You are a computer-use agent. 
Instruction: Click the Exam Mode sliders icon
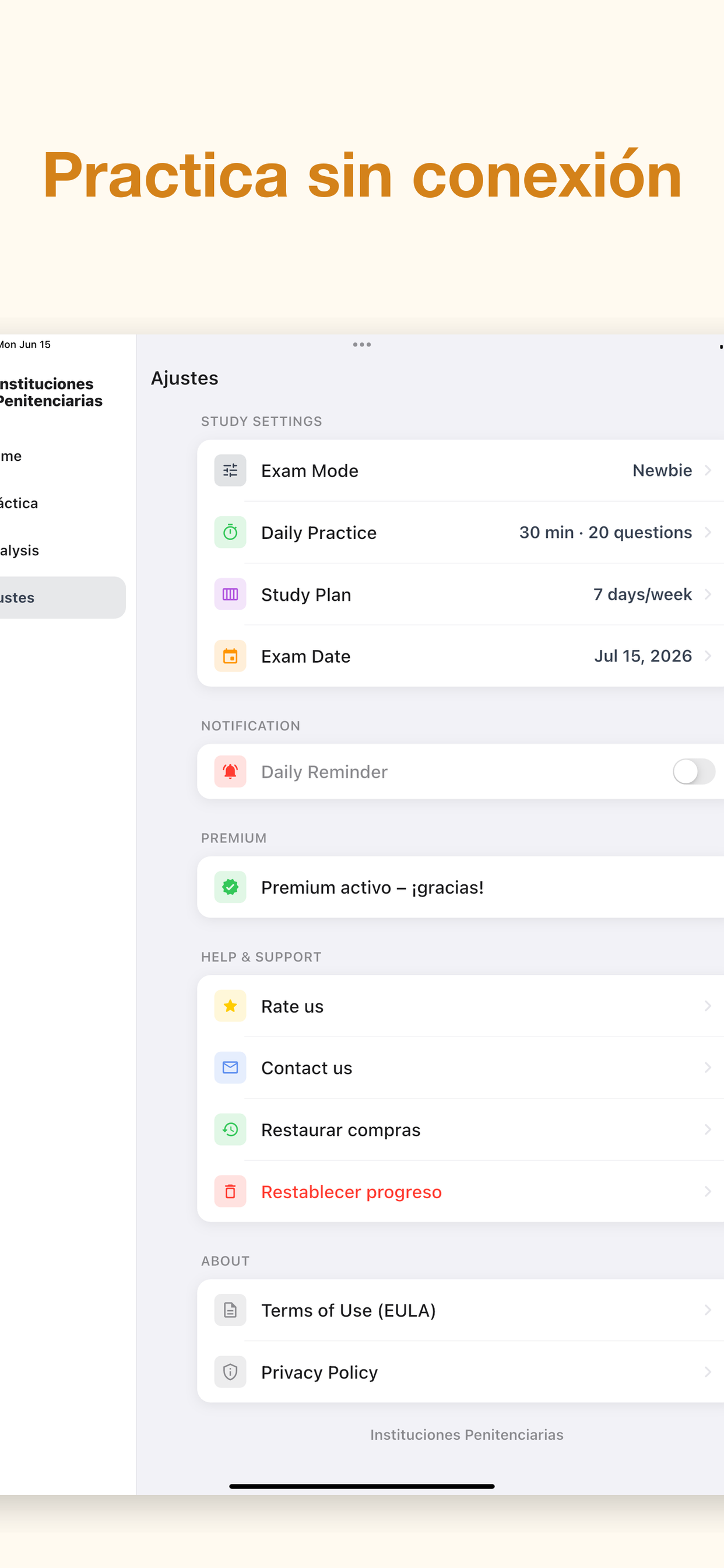click(230, 471)
